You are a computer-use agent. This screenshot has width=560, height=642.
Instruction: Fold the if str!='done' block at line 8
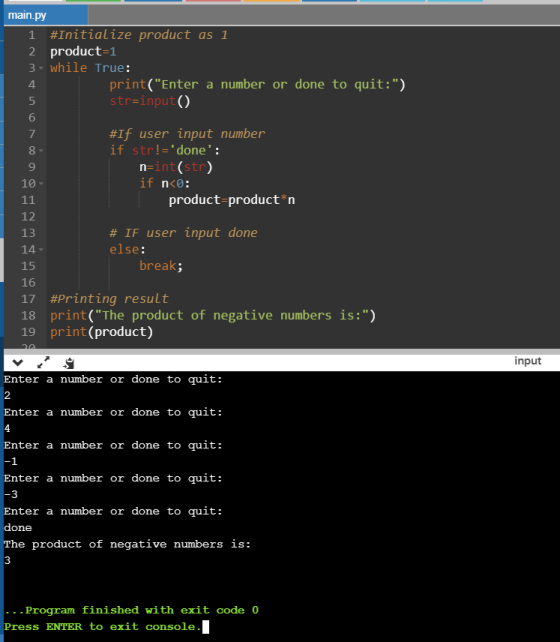[x=41, y=151]
